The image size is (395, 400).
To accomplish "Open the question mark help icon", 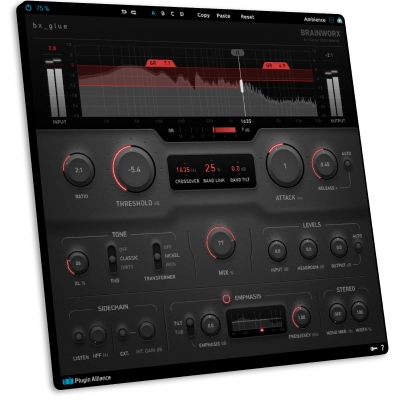I will pos(383,348).
